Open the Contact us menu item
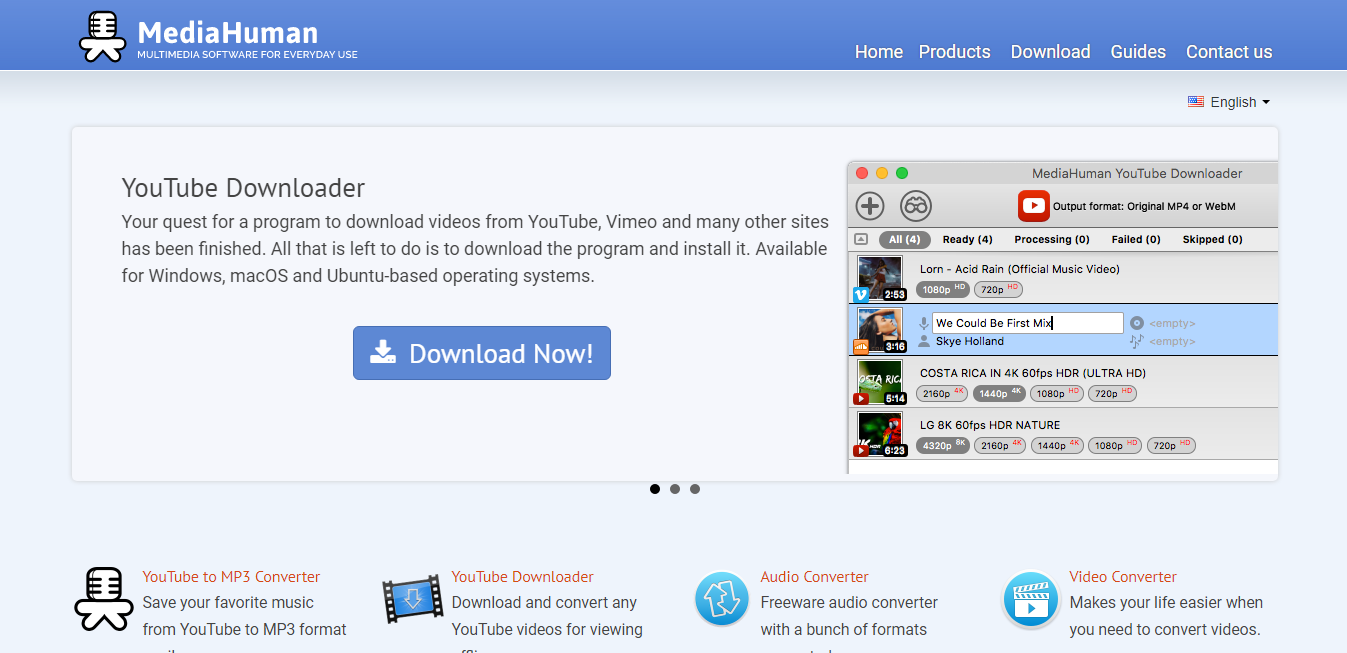The height and width of the screenshot is (653, 1347). 1229,52
